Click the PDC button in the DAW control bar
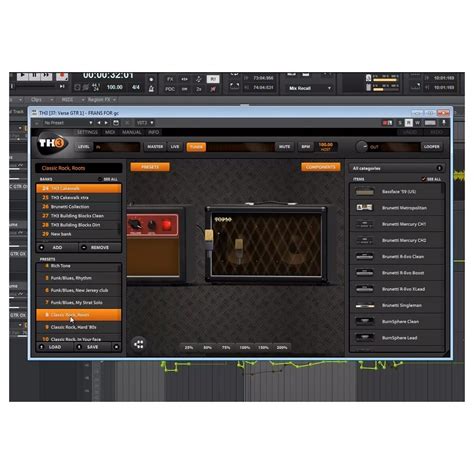474x474 pixels. [170, 89]
